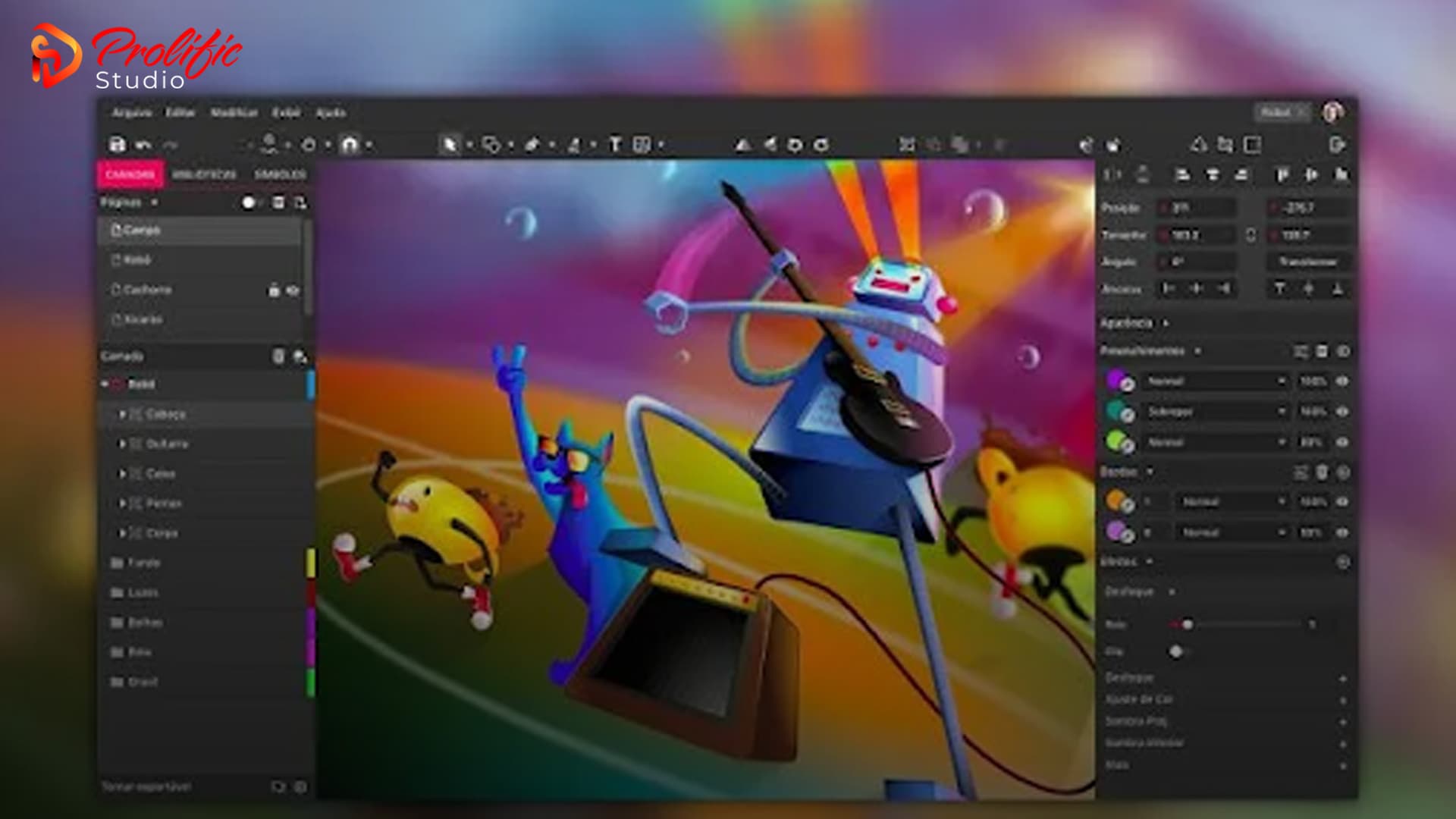Click the Save document icon
The width and height of the screenshot is (1456, 819).
[116, 144]
